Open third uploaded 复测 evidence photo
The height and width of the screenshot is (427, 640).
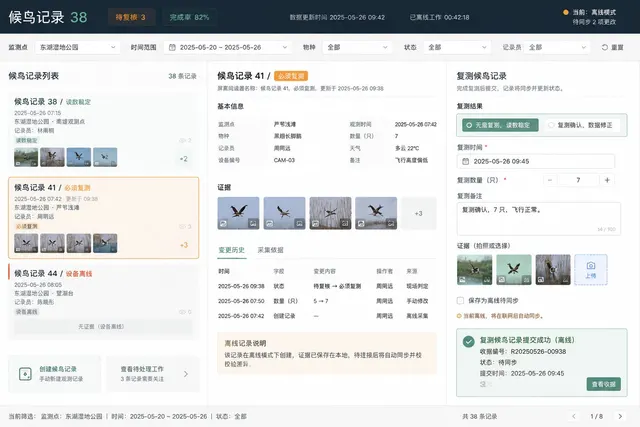[553, 269]
